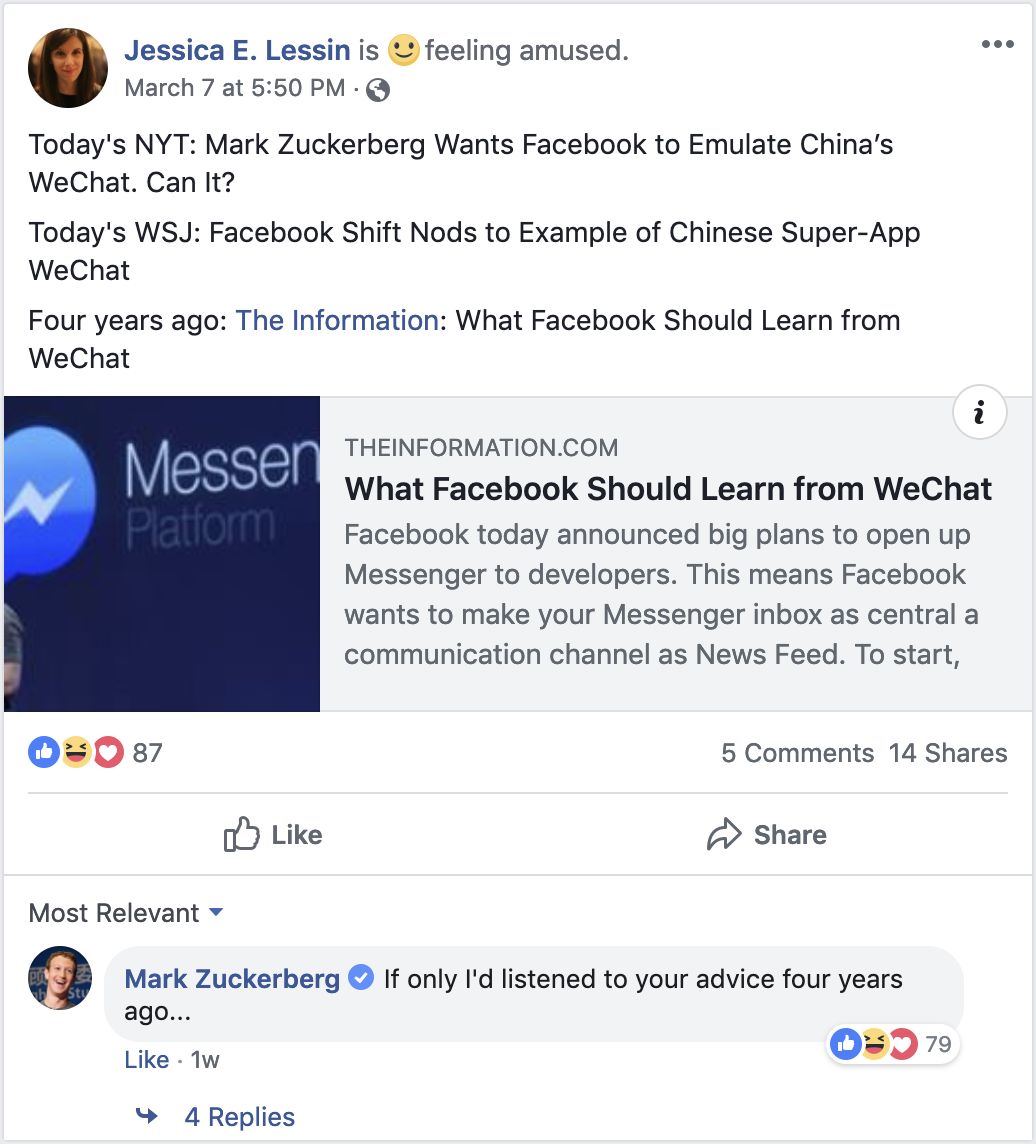Image resolution: width=1036 pixels, height=1144 pixels.
Task: Open the Most Relevant sort dropdown
Action: coord(126,913)
